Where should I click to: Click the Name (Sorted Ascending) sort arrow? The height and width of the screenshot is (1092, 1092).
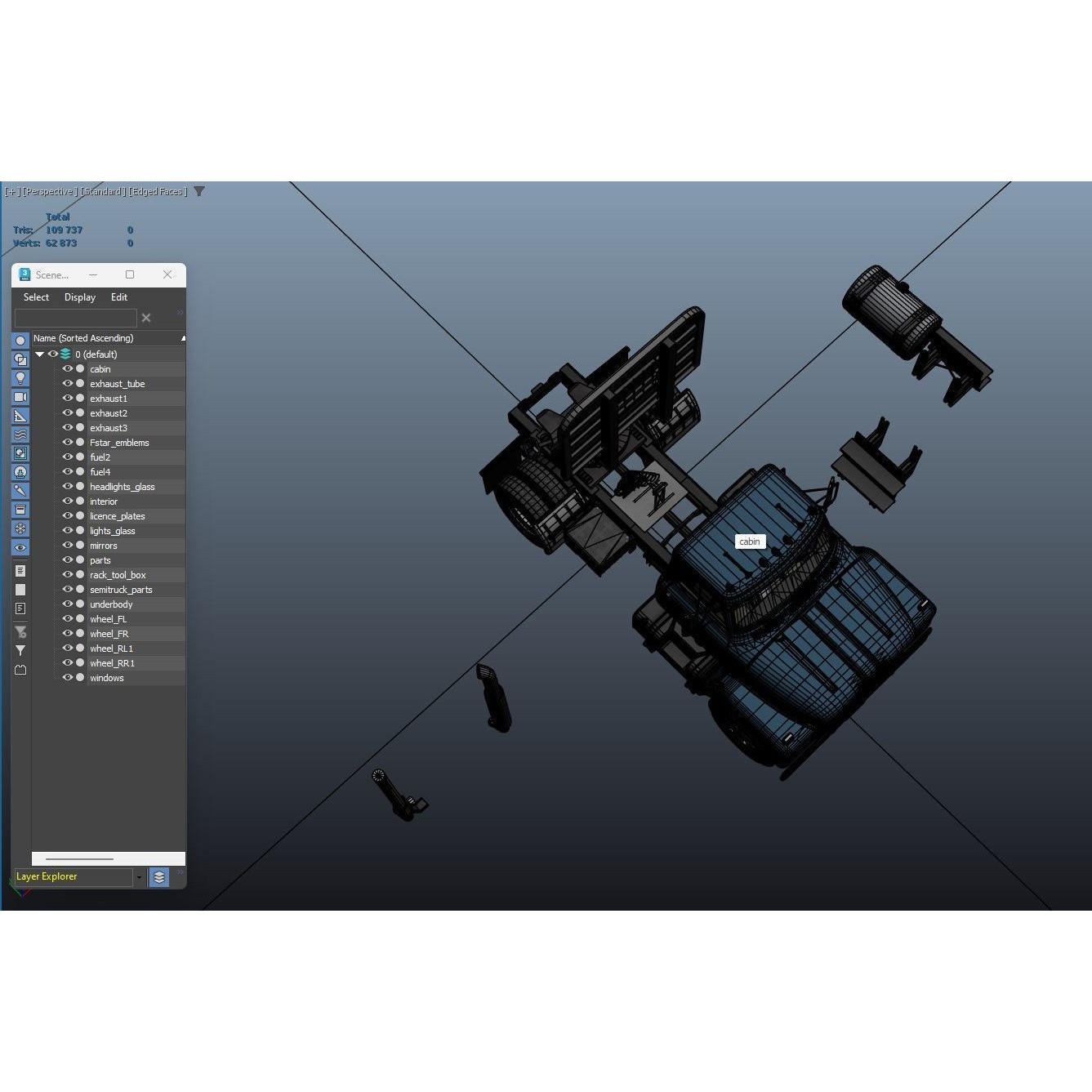(x=182, y=337)
